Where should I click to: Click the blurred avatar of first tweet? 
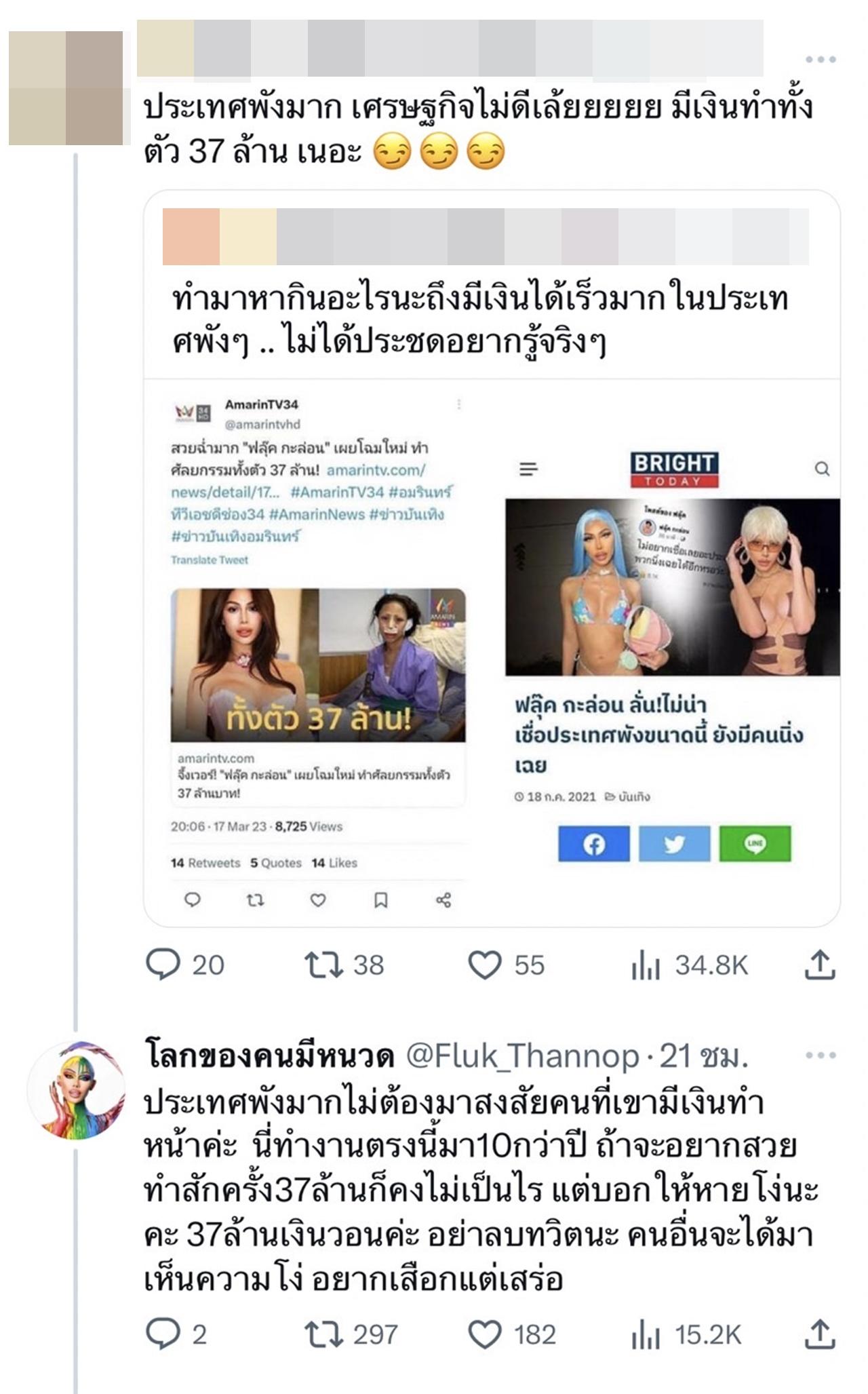66,88
